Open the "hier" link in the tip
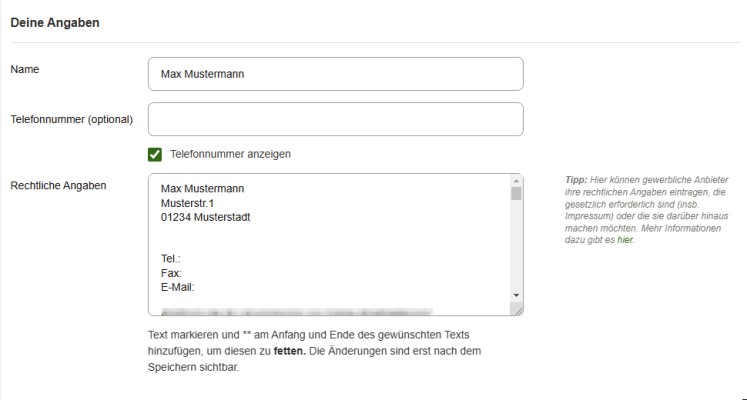 coord(625,240)
